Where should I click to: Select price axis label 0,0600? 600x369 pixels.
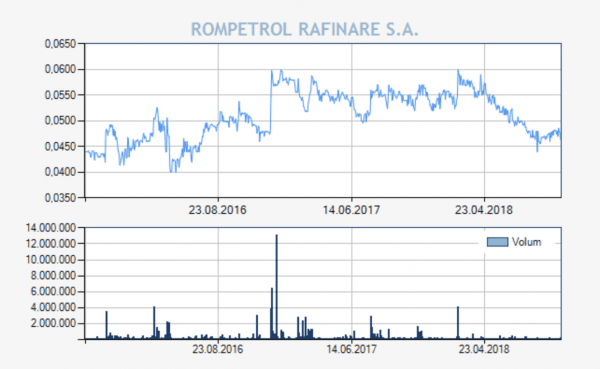[x=60, y=69]
